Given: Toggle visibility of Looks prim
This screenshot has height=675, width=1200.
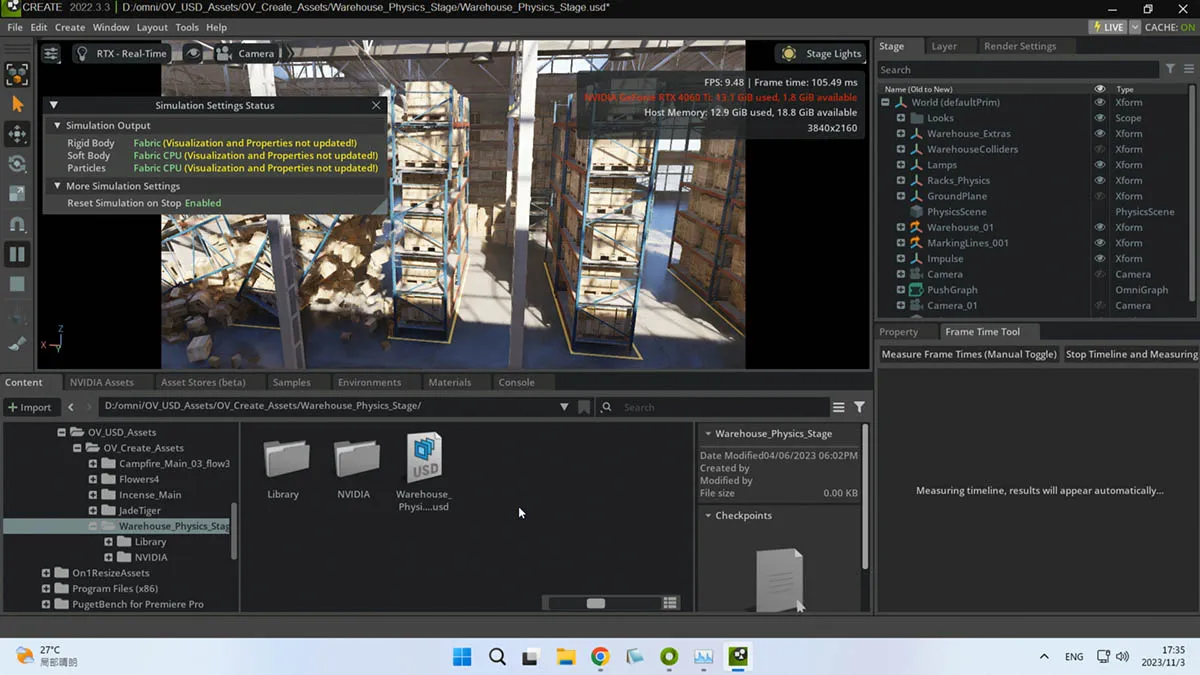Looking at the screenshot, I should click(x=1100, y=118).
